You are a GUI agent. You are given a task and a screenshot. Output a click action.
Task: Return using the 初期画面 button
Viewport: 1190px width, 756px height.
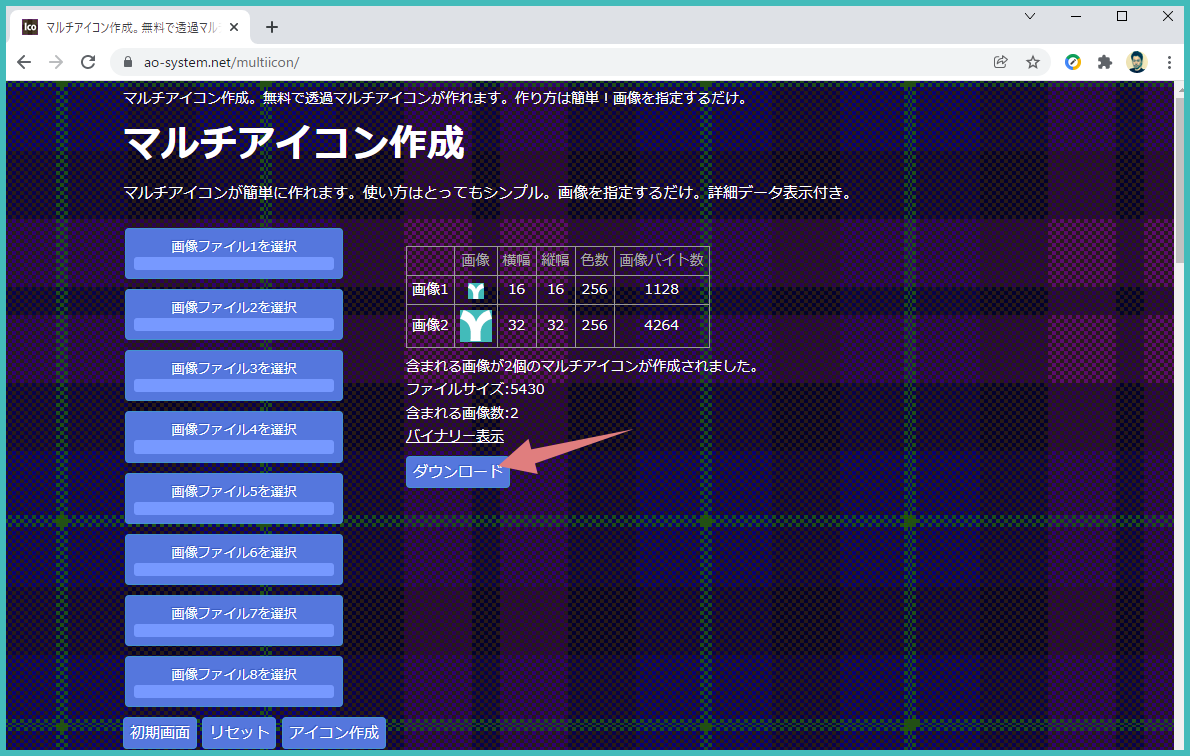[159, 732]
